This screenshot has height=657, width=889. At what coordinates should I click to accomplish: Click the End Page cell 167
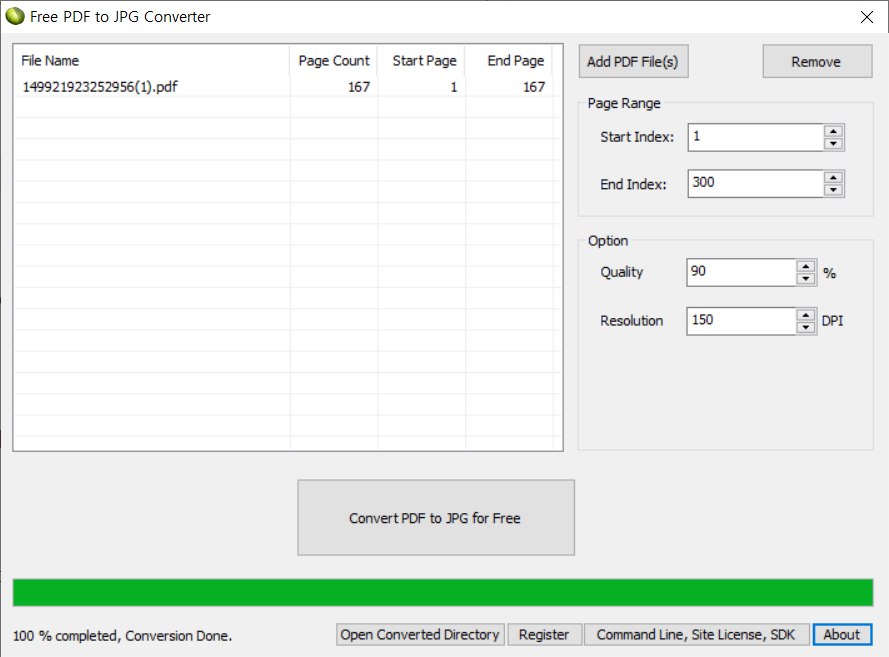(x=534, y=87)
